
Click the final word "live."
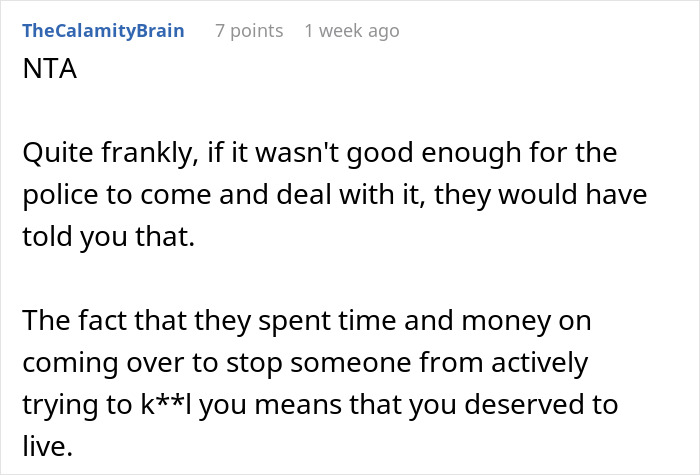pyautogui.click(x=44, y=446)
